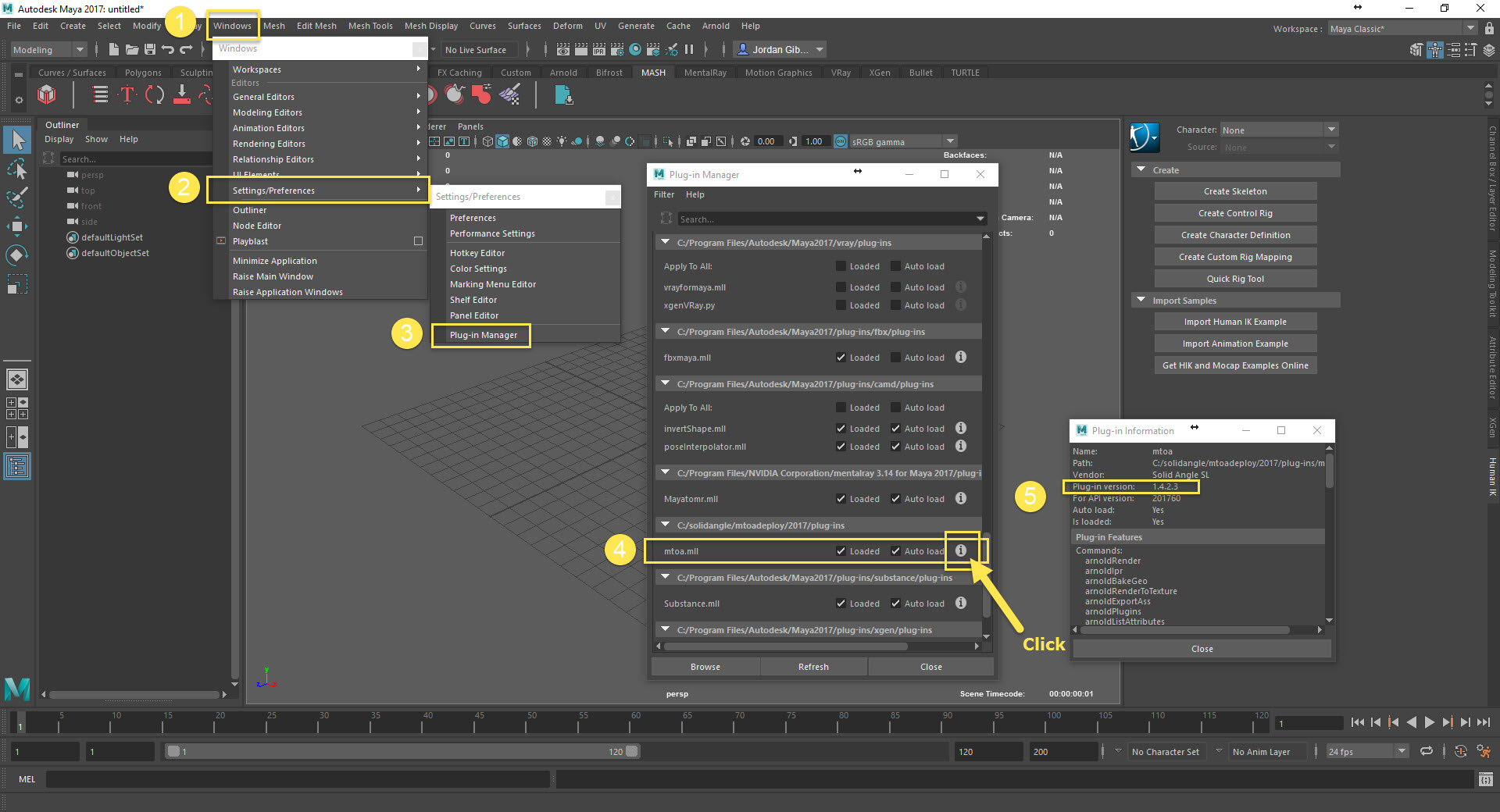Toggle the Channel Box layers icon
The image size is (1500, 812).
[x=1489, y=50]
